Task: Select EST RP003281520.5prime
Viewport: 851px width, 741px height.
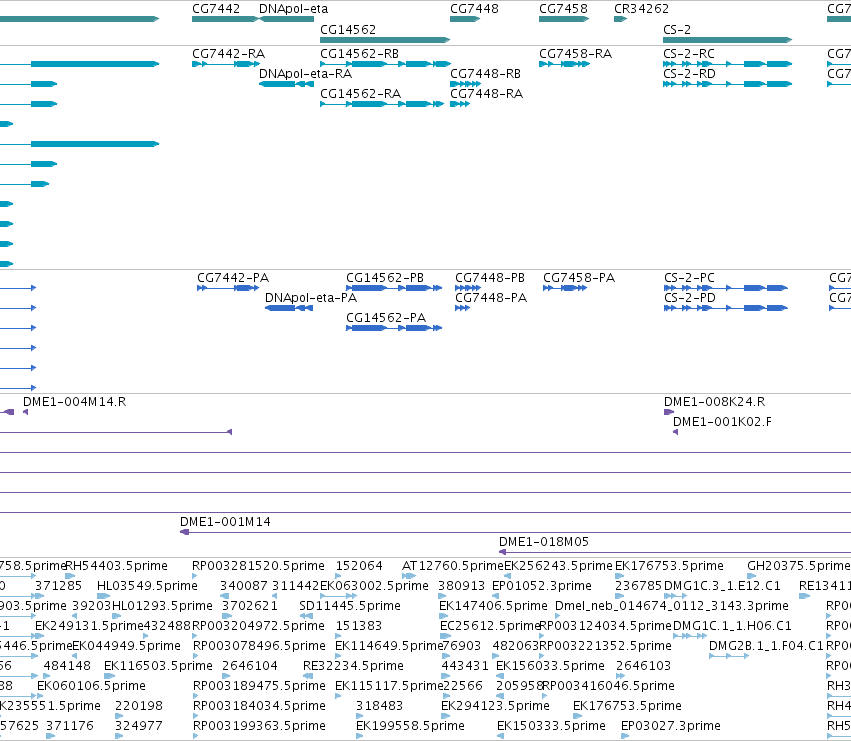Action: [x=258, y=566]
